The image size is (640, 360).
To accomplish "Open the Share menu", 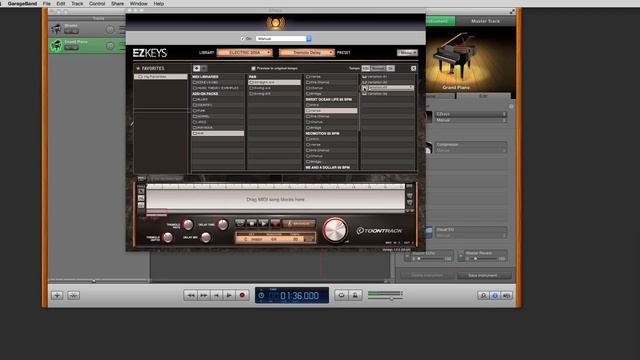I will coord(117,3).
